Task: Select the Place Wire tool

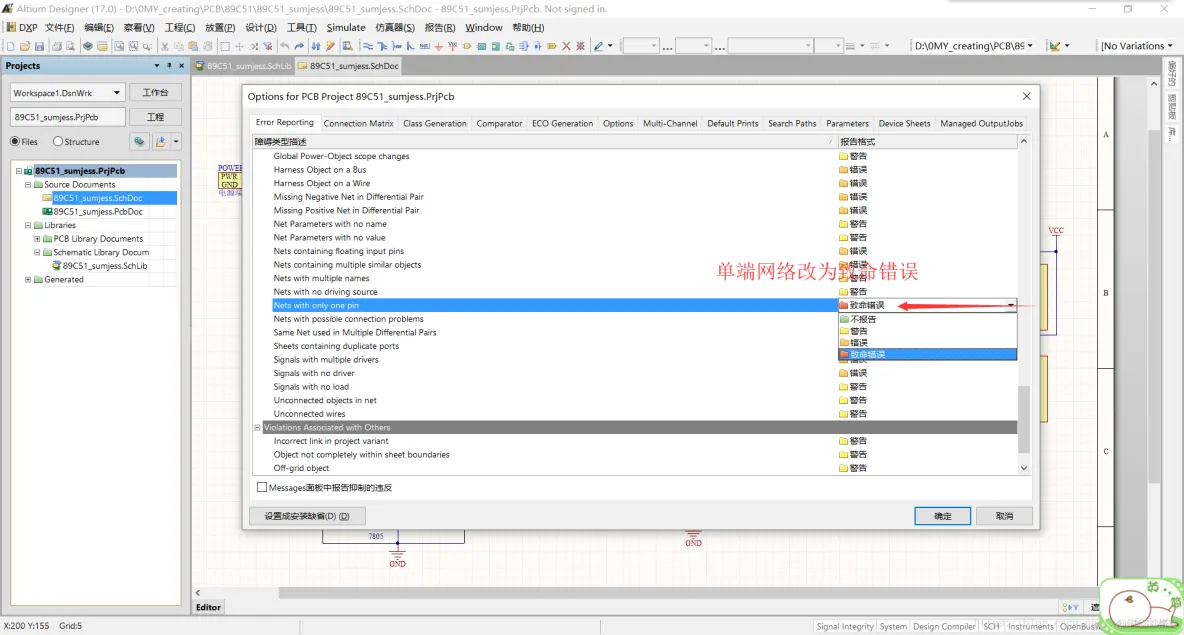Action: 368,46
